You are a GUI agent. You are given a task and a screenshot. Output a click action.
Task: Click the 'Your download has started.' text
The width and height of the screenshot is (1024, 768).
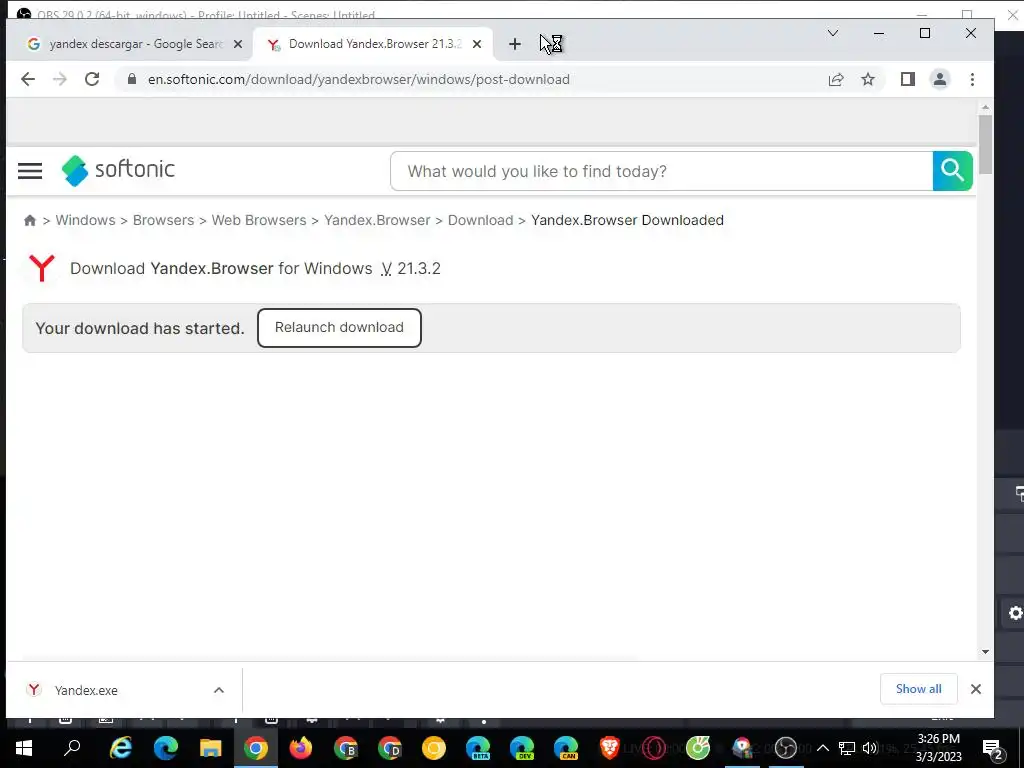pyautogui.click(x=140, y=328)
